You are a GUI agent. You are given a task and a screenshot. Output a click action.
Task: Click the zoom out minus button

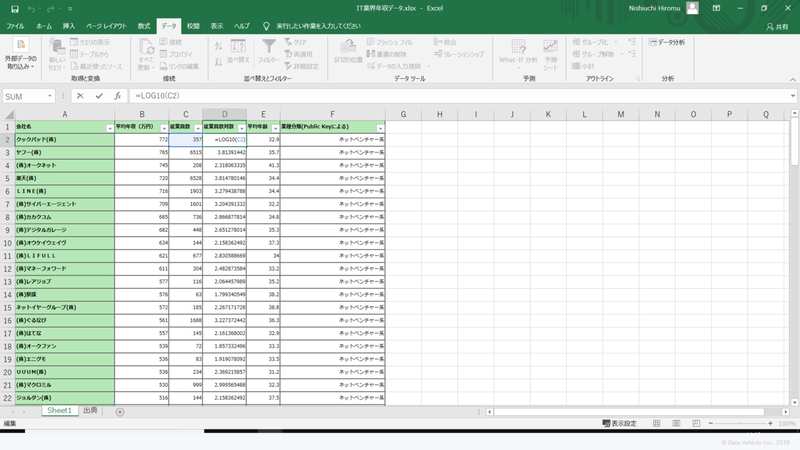point(711,423)
